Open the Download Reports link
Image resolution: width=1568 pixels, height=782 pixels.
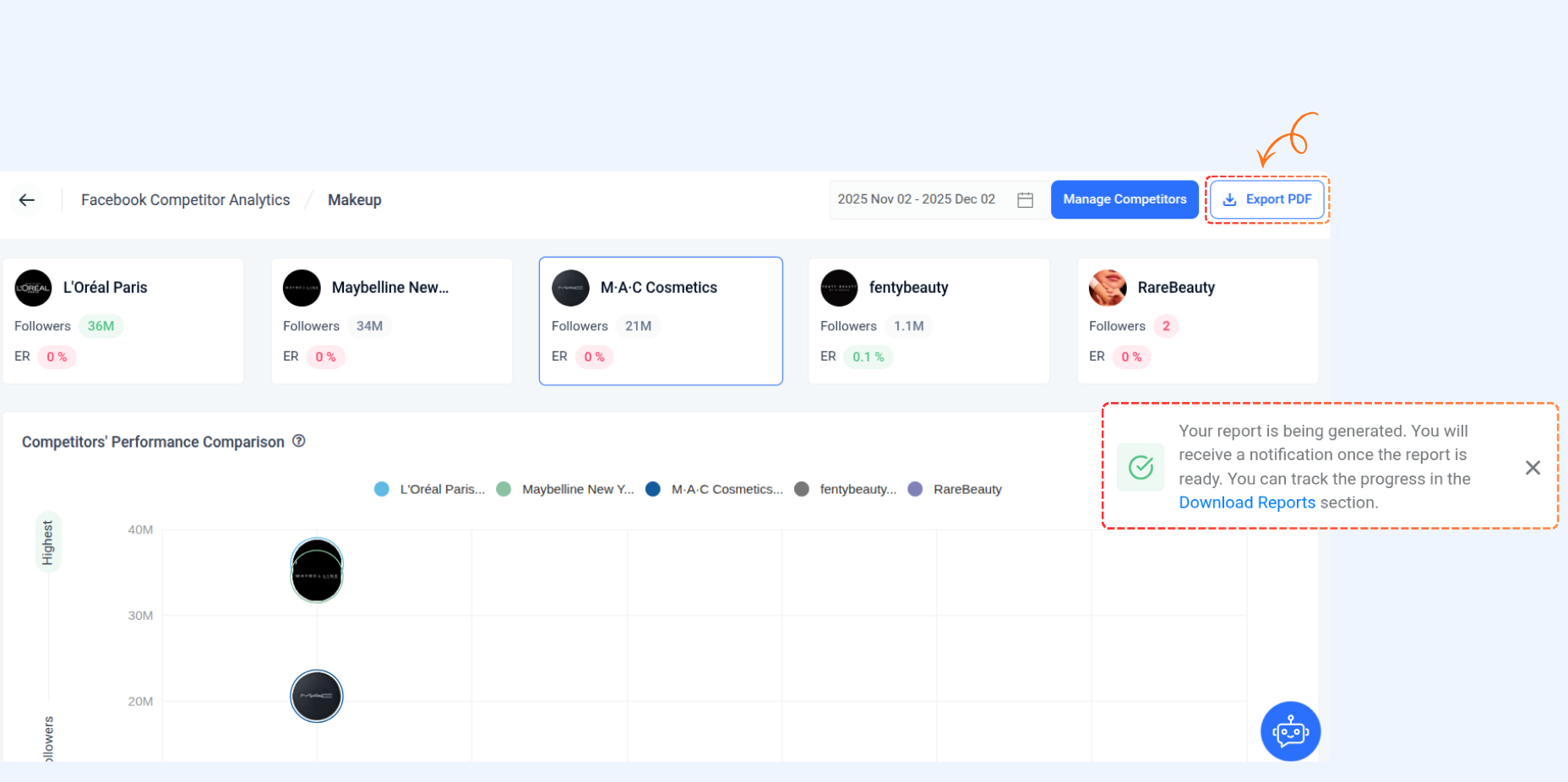[1247, 502]
